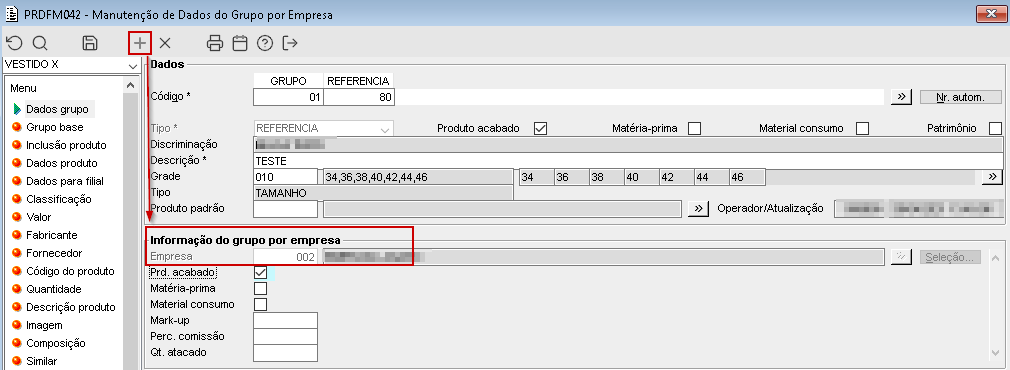
Task: Open Fornecedor menu item
Action: coord(53,253)
